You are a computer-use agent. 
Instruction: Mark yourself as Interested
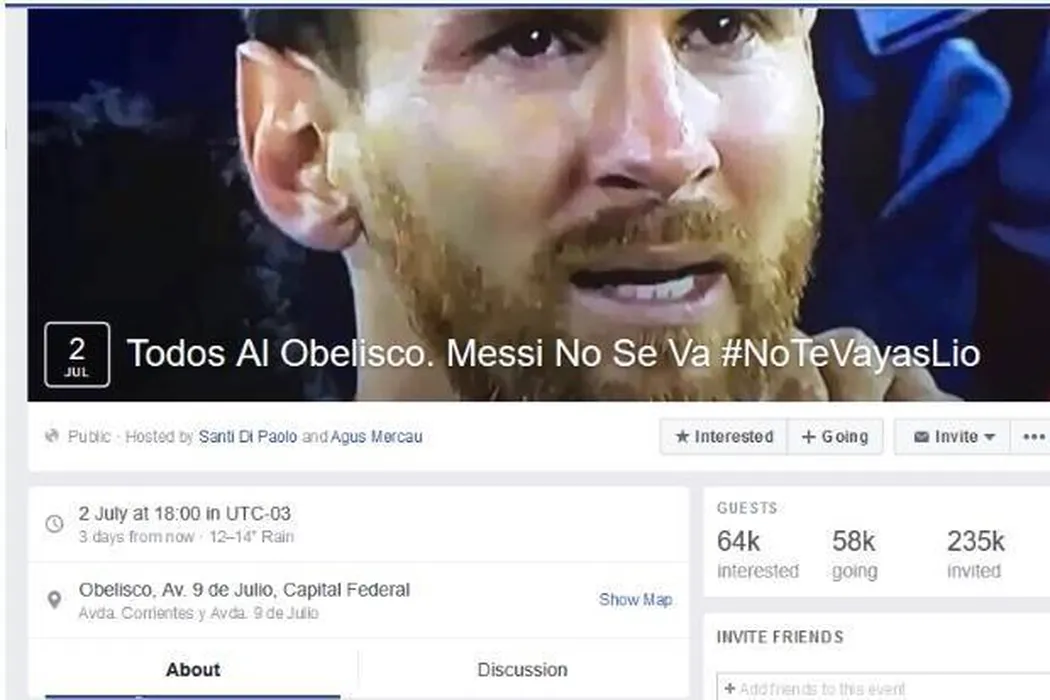tap(724, 437)
